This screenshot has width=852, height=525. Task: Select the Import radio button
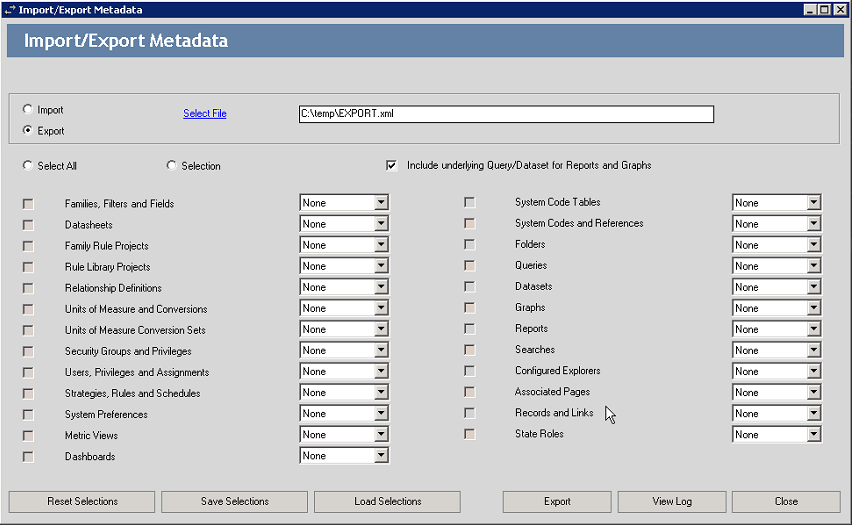click(28, 109)
